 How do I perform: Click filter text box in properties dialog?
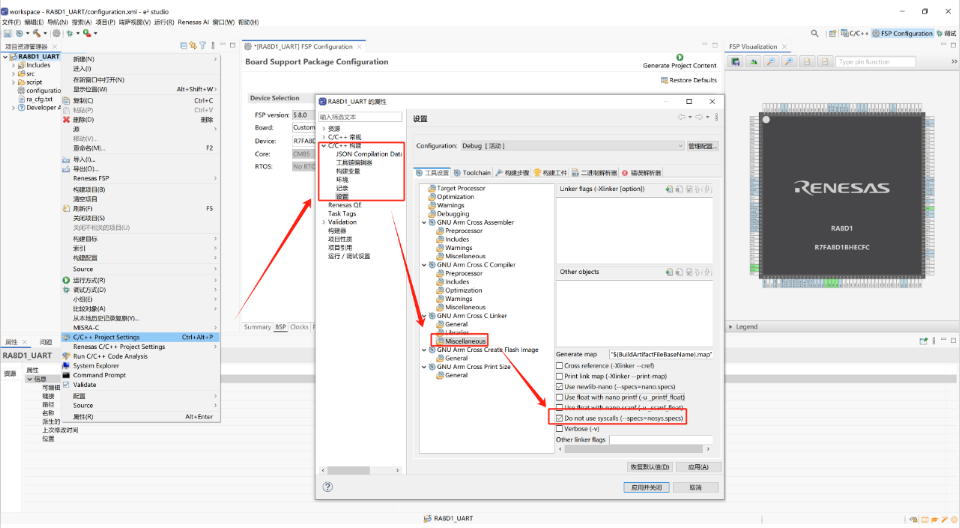(x=360, y=117)
